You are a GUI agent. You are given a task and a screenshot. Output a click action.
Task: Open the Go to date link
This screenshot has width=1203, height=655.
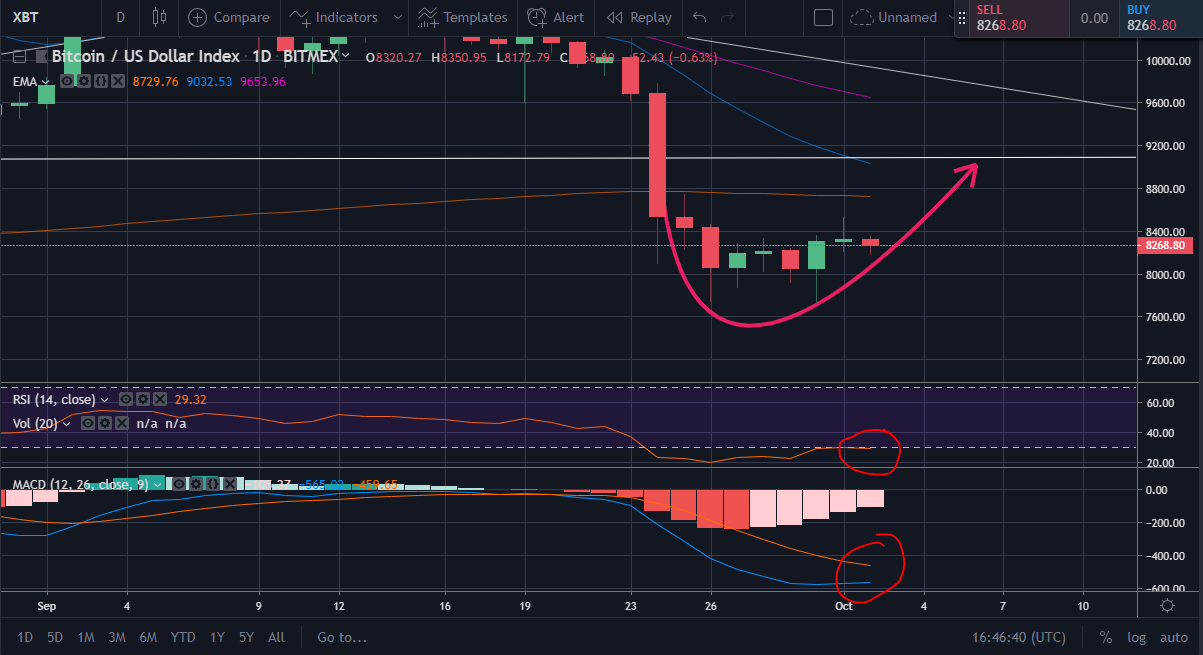pyautogui.click(x=342, y=637)
